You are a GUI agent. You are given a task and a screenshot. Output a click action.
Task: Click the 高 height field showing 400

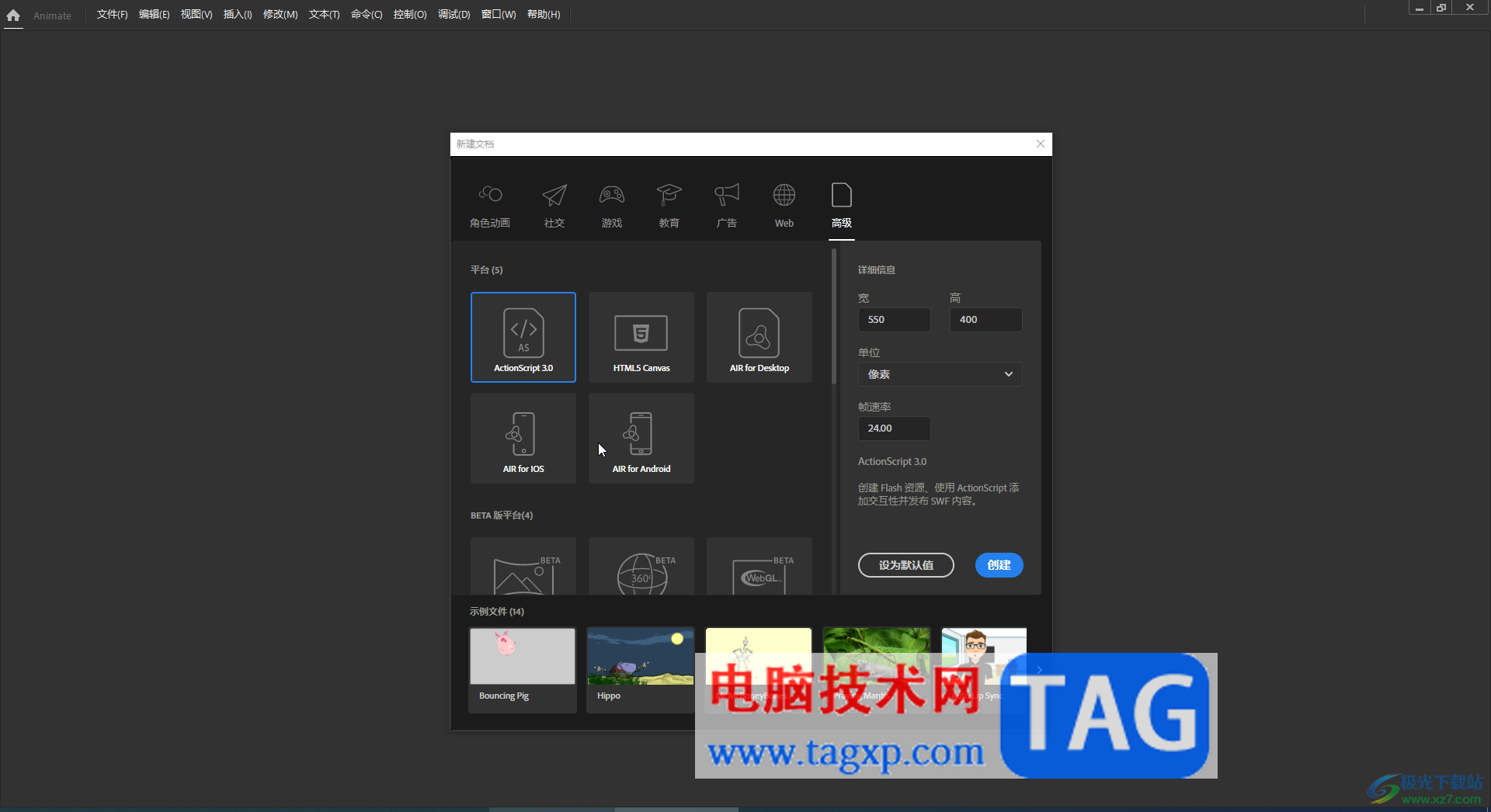(985, 320)
